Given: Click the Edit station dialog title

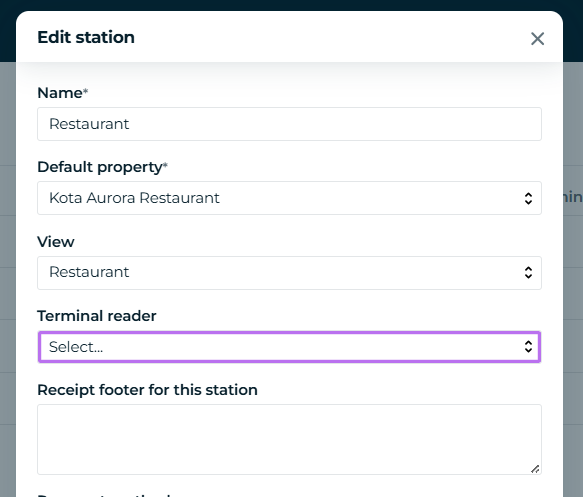Looking at the screenshot, I should (86, 38).
